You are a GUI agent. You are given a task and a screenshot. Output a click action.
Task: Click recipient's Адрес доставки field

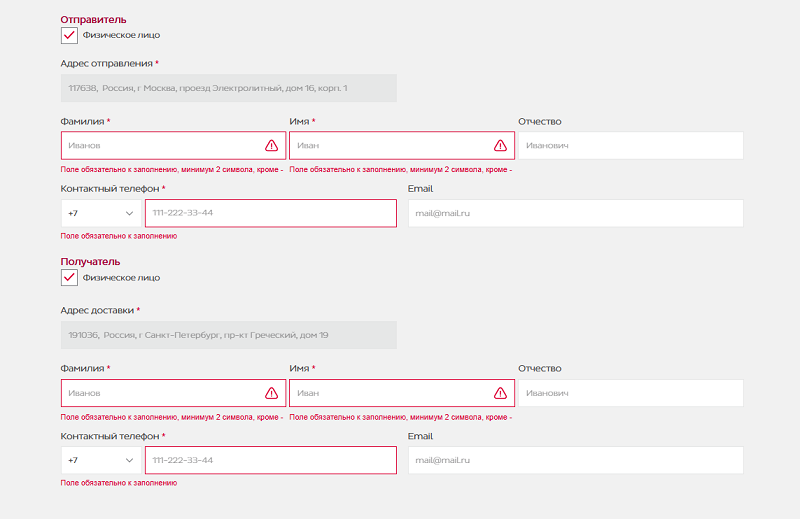tap(228, 335)
